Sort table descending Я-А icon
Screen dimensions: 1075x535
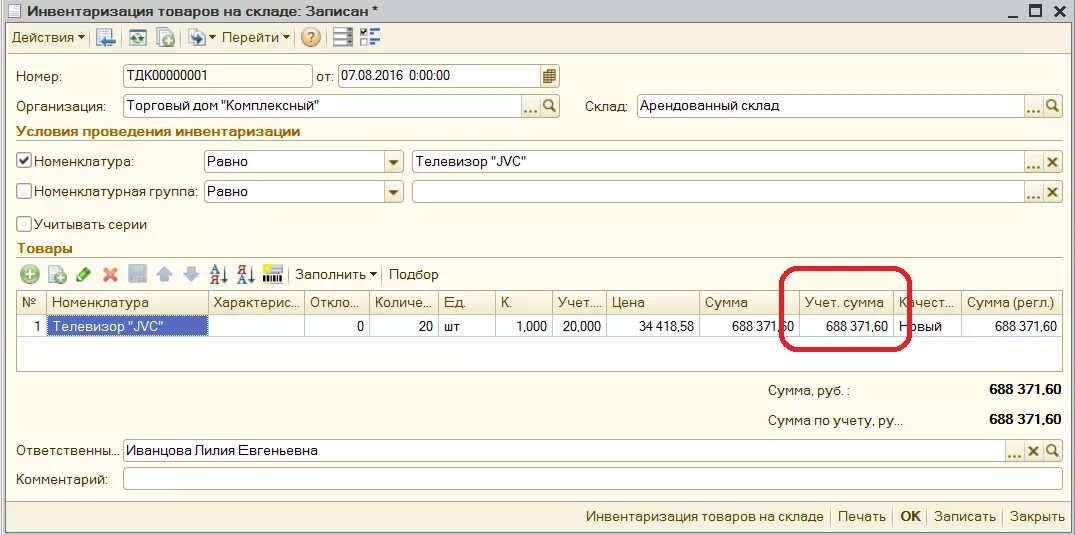(245, 274)
